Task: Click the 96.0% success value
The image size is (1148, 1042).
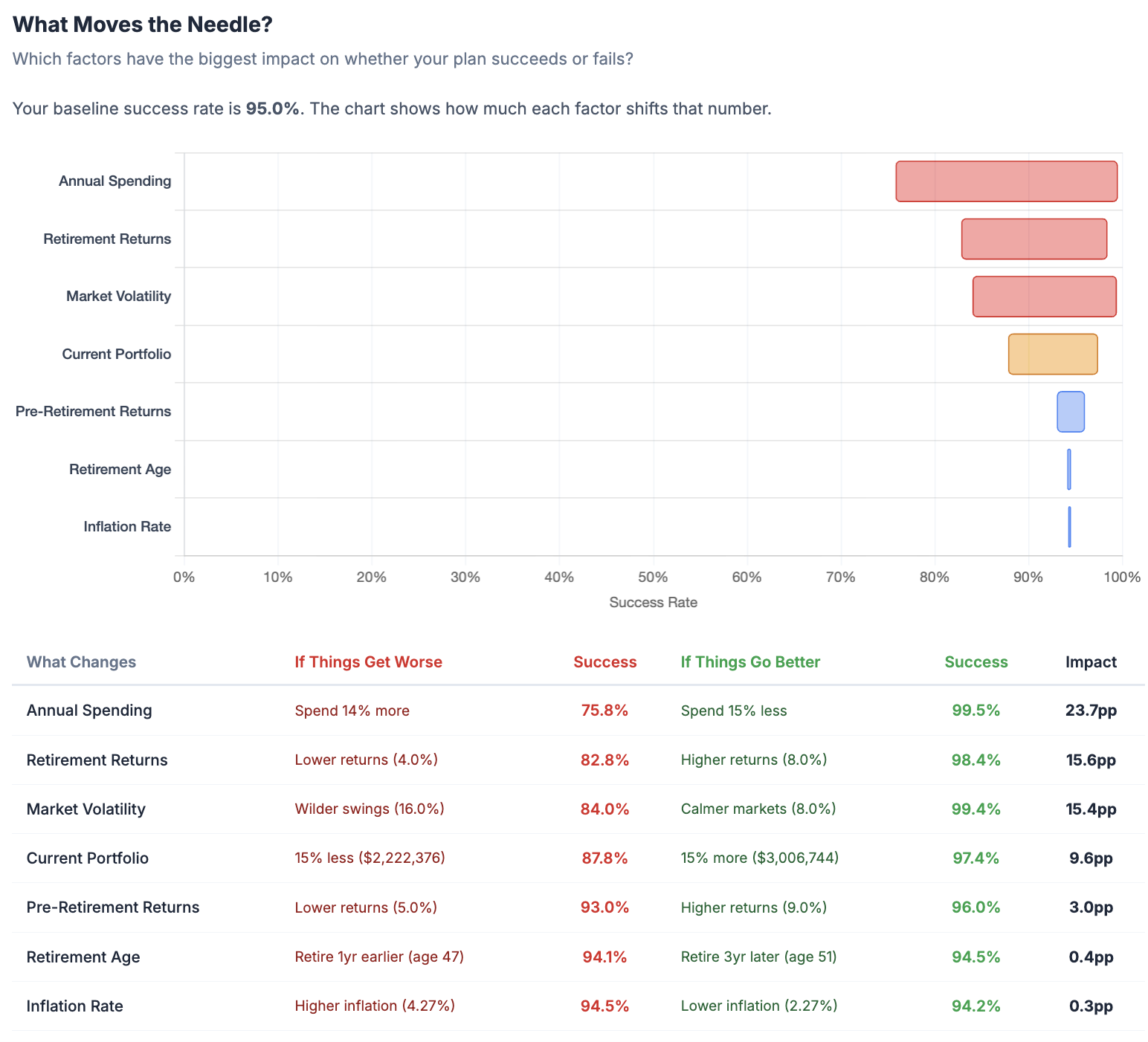Action: tap(976, 907)
